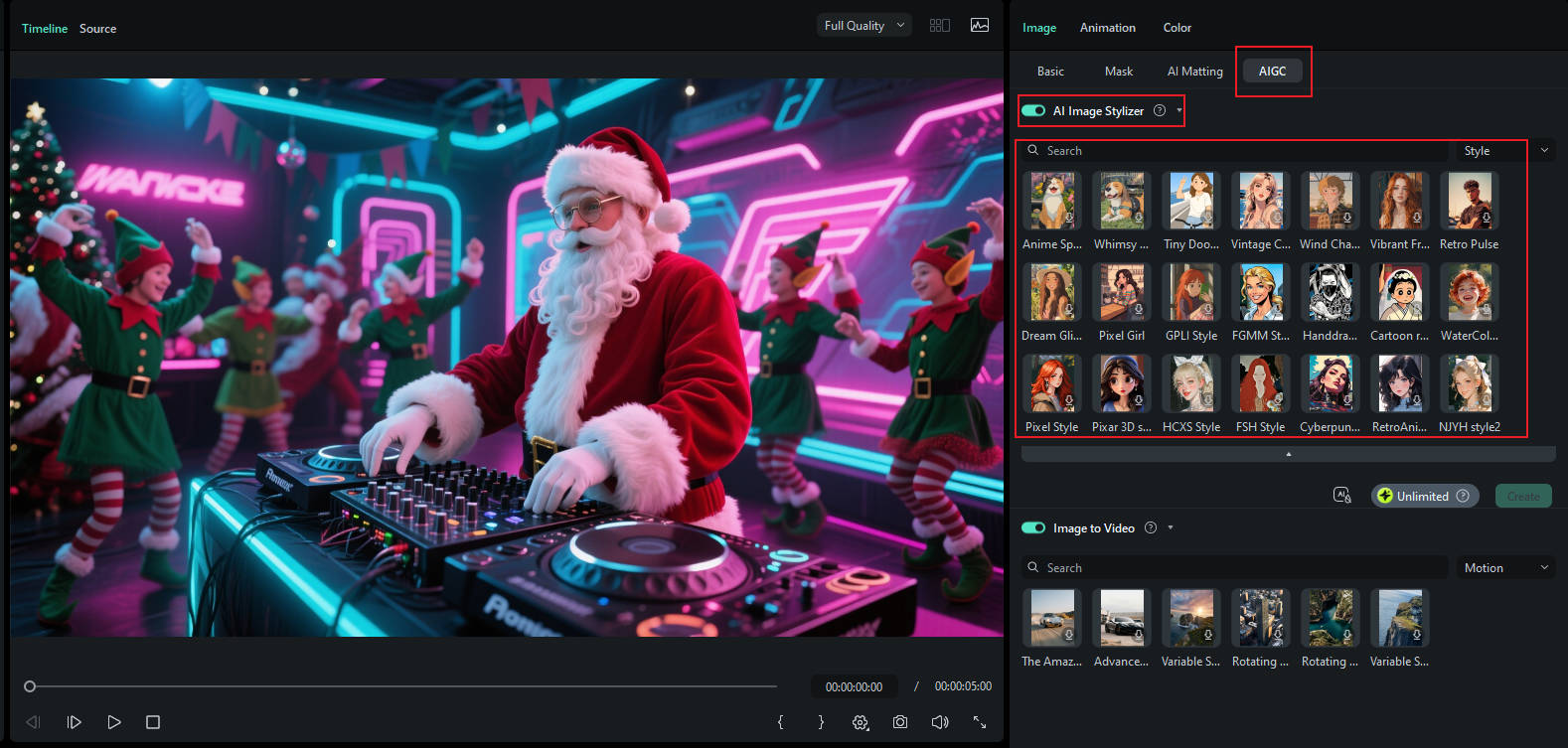The image size is (1568, 748).
Task: Click the current timecode 00:00:00:00
Action: tap(854, 686)
